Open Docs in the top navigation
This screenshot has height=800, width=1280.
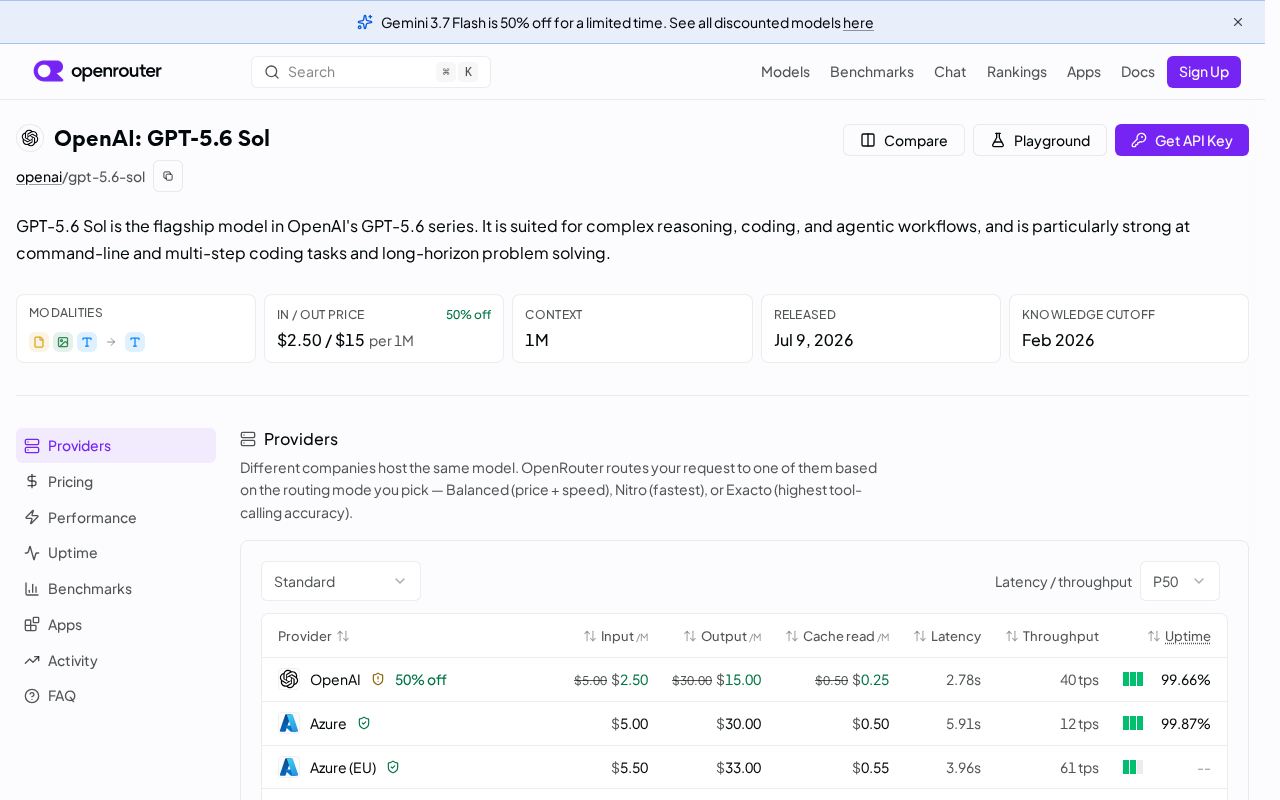(x=1138, y=72)
